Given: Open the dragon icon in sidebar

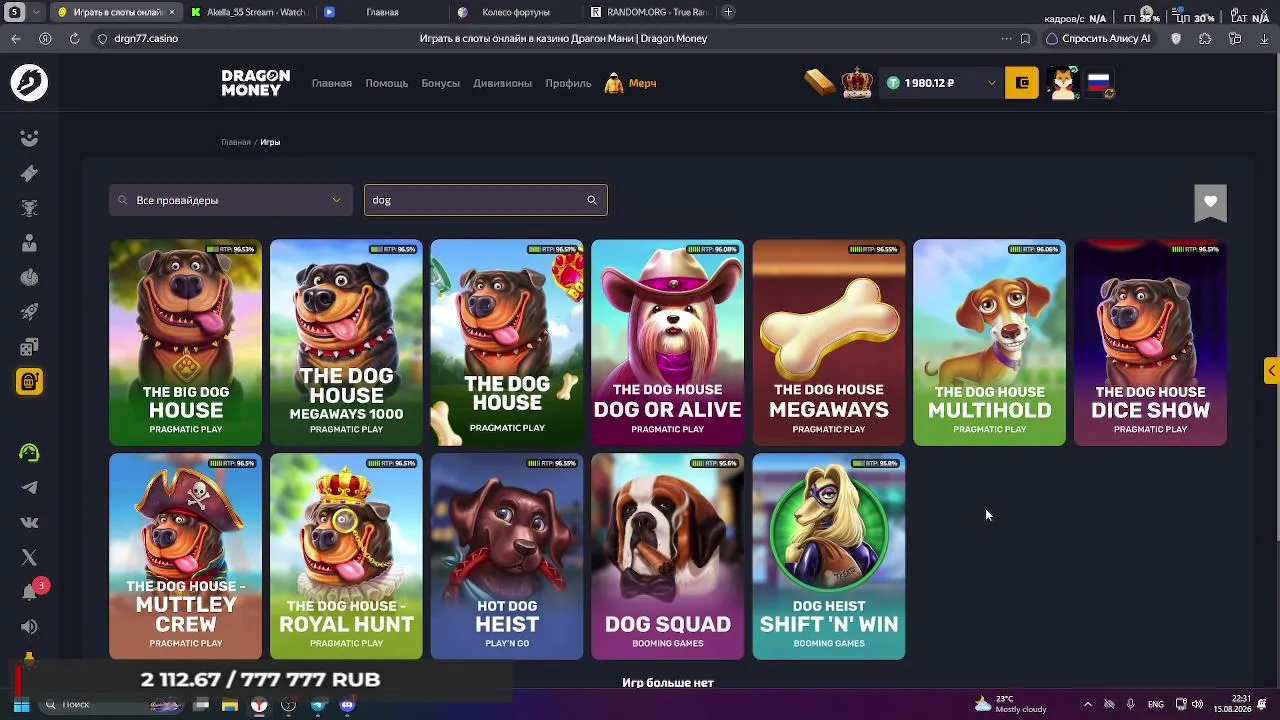Looking at the screenshot, I should 29,208.
